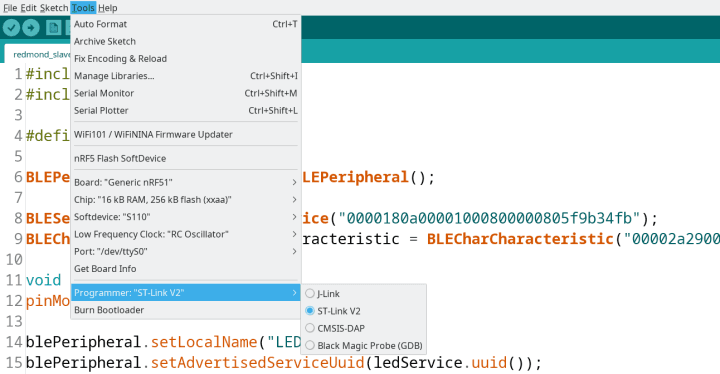This screenshot has width=720, height=374.
Task: Choose Archive Sketch menu entry
Action: click(x=186, y=41)
